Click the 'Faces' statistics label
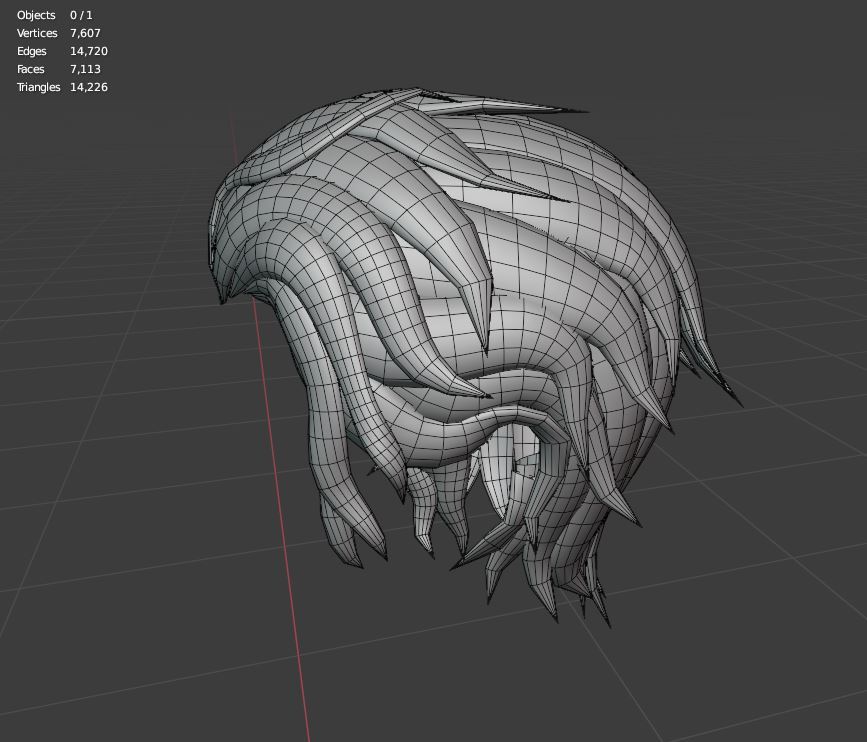The image size is (867, 742). [x=30, y=69]
